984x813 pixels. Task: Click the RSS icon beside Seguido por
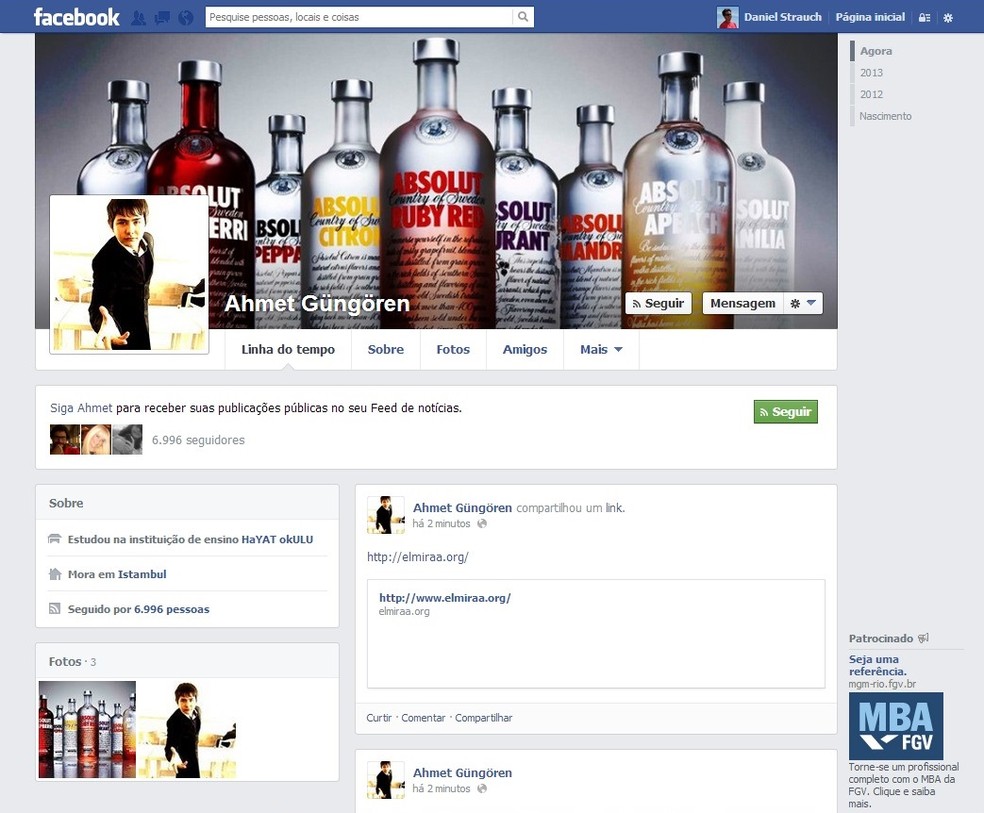55,608
